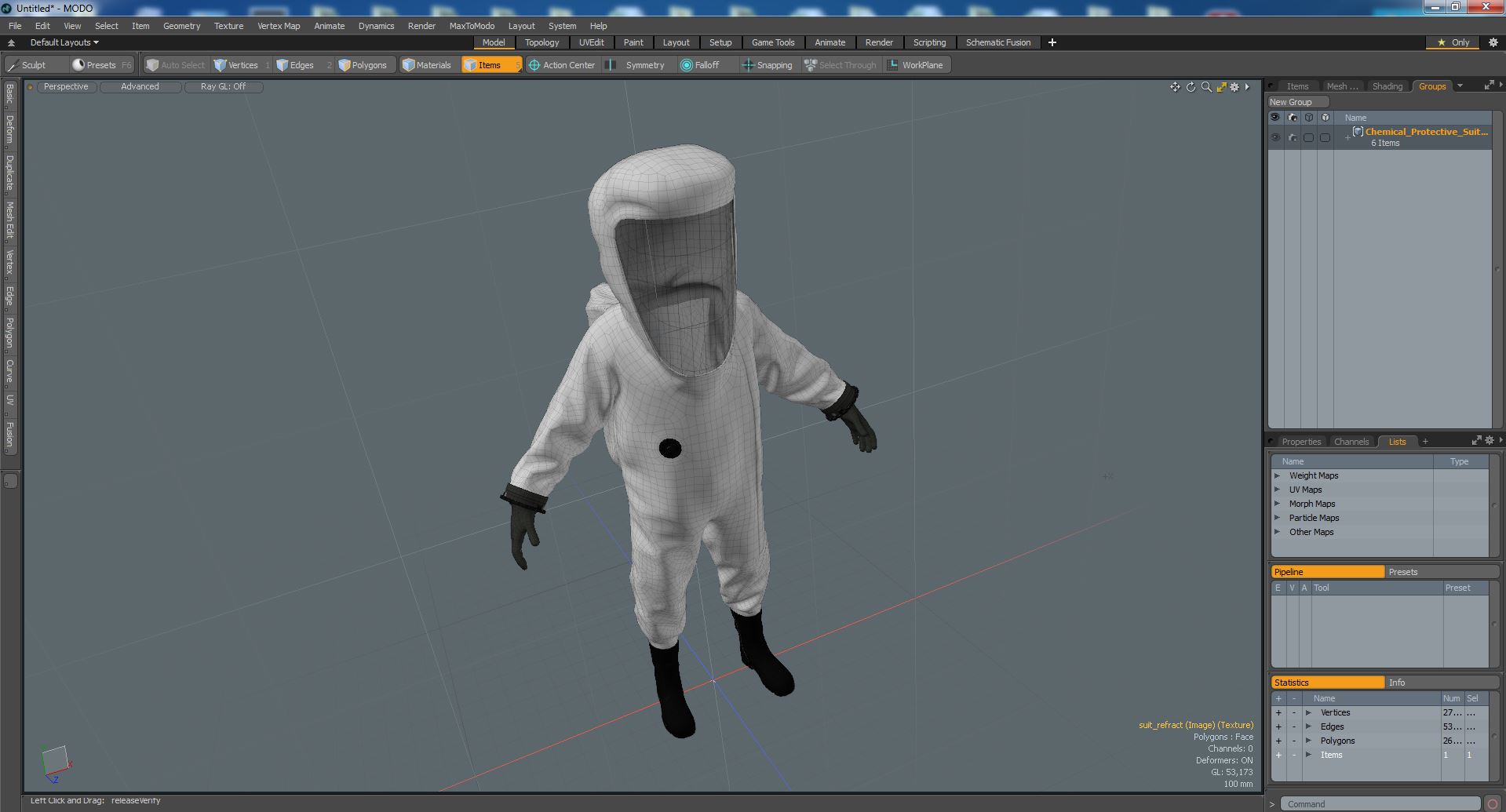Image resolution: width=1506 pixels, height=812 pixels.
Task: Expand Other Maps list
Action: click(x=1277, y=532)
